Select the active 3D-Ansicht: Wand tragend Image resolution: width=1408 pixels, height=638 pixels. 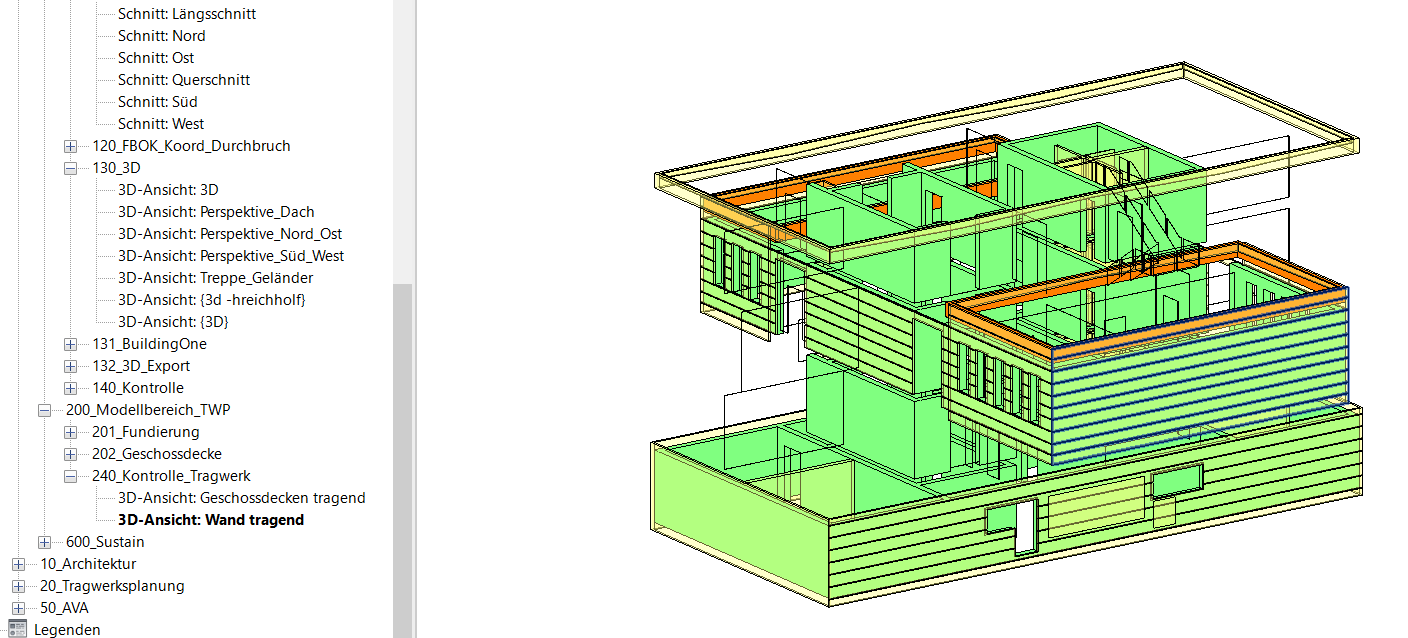pyautogui.click(x=210, y=520)
